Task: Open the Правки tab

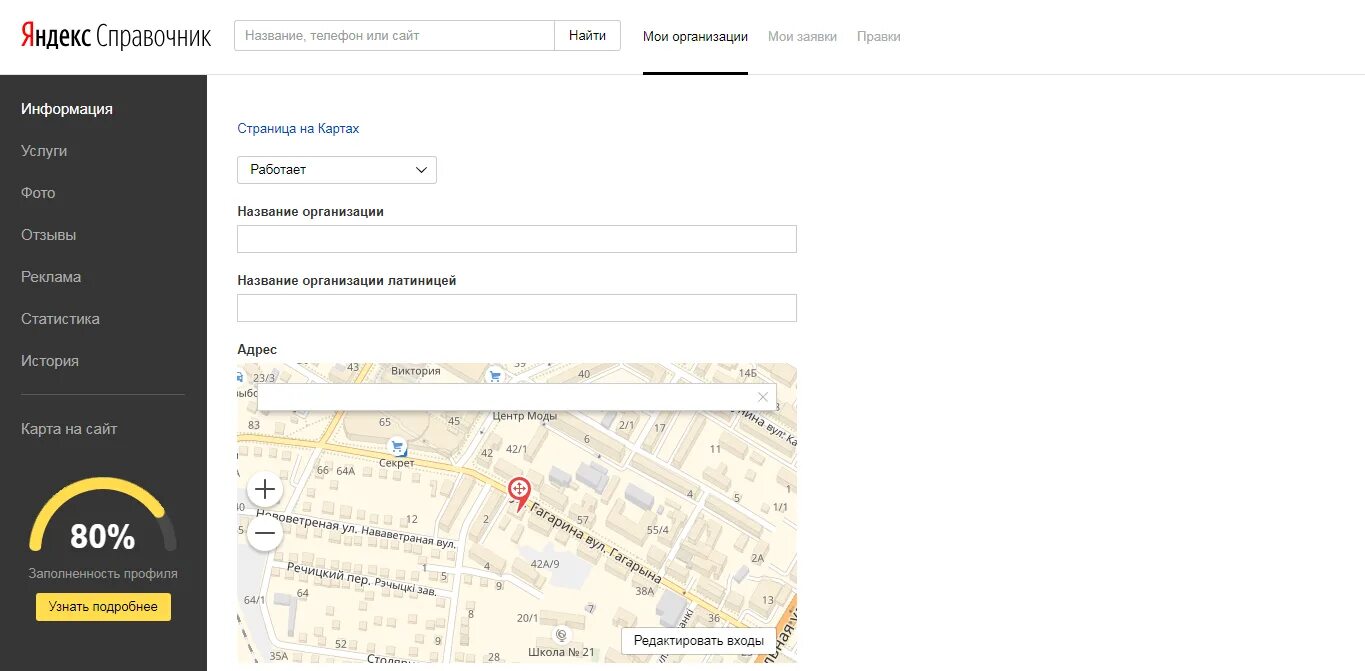Action: point(879,37)
